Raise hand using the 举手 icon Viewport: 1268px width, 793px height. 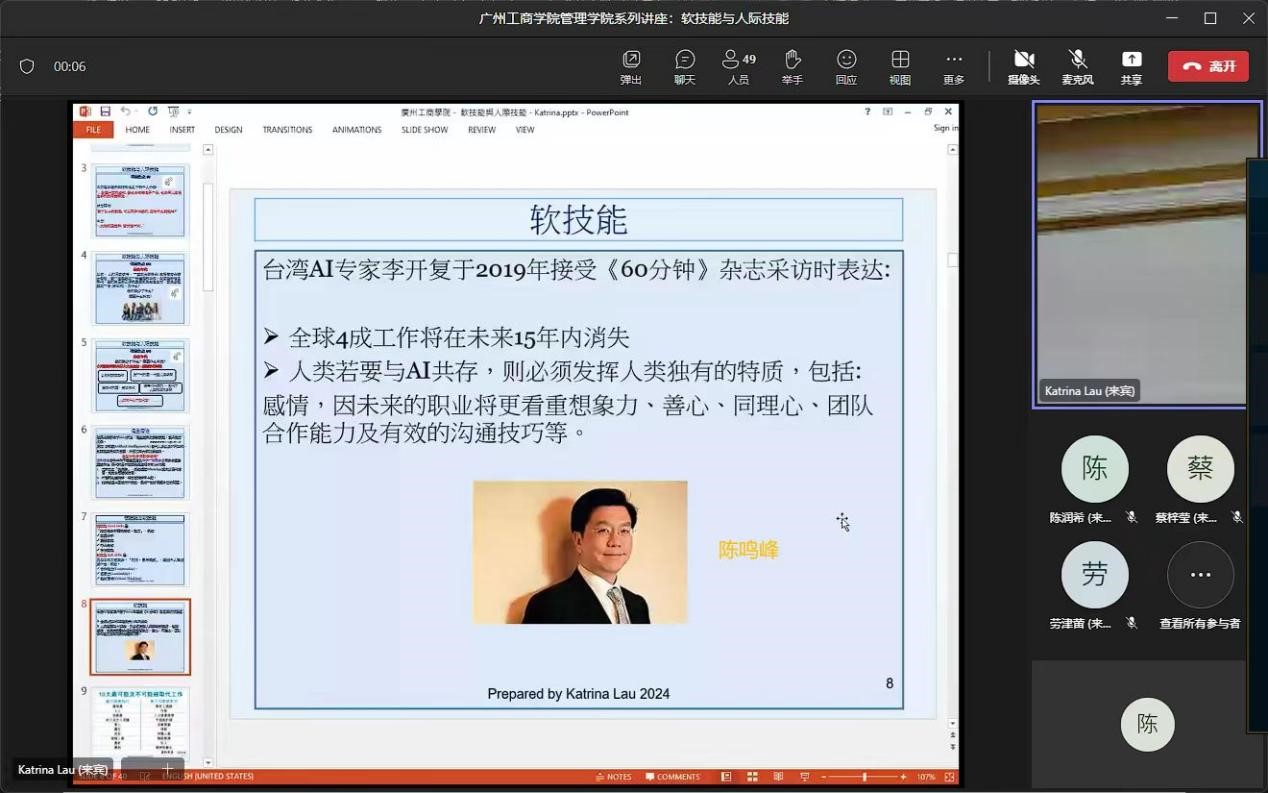[x=792, y=66]
